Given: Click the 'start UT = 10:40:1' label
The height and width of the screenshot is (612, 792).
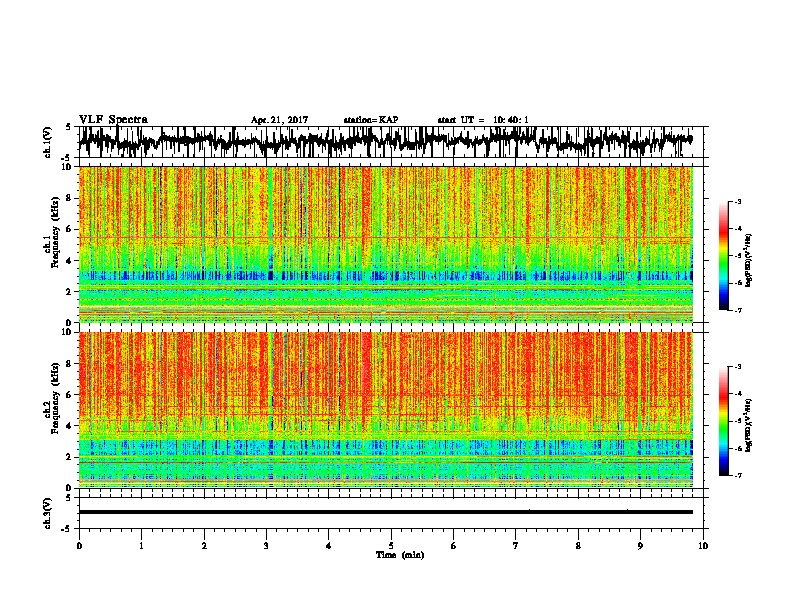Looking at the screenshot, I should tap(483, 120).
